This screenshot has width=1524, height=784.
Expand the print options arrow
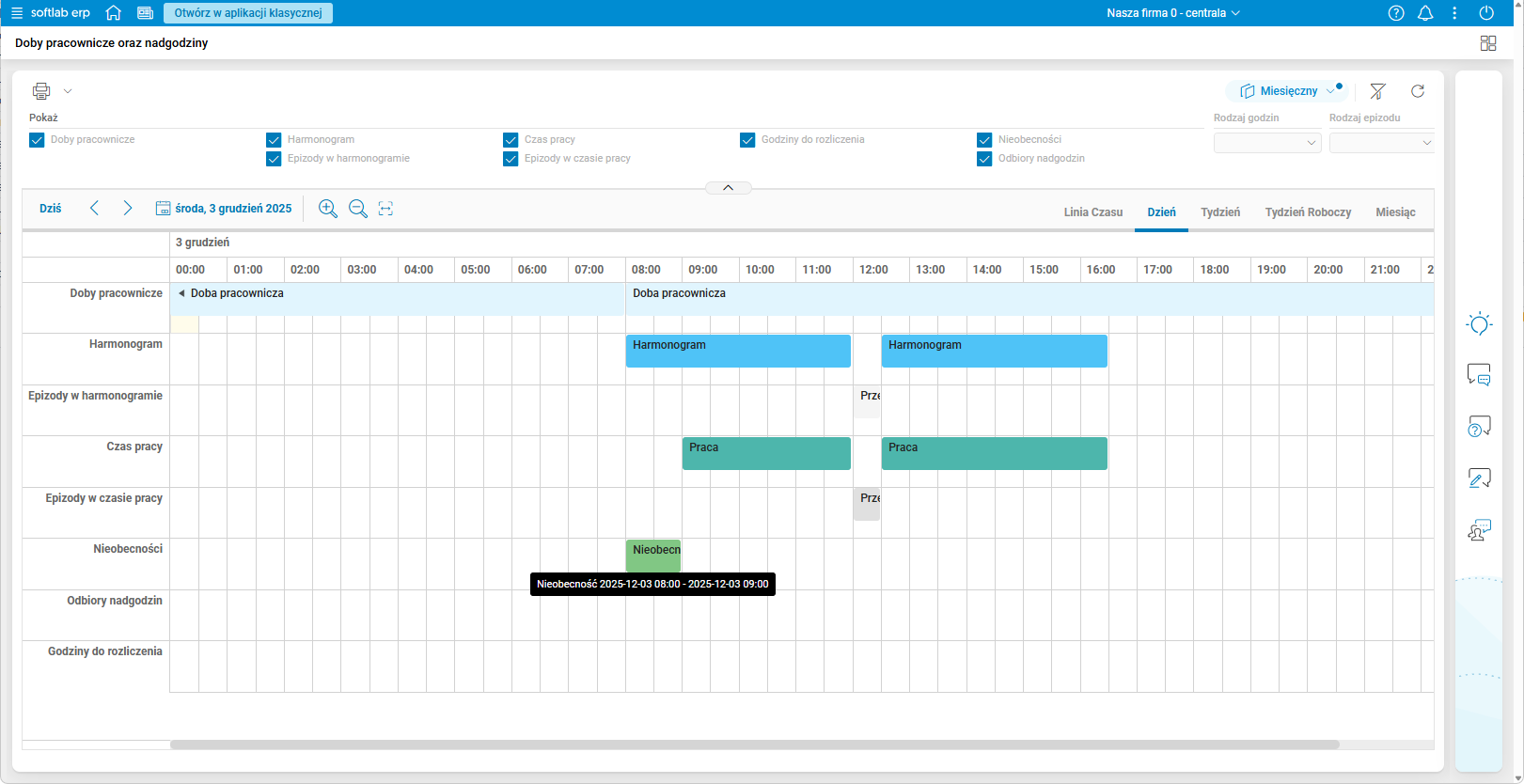click(68, 91)
